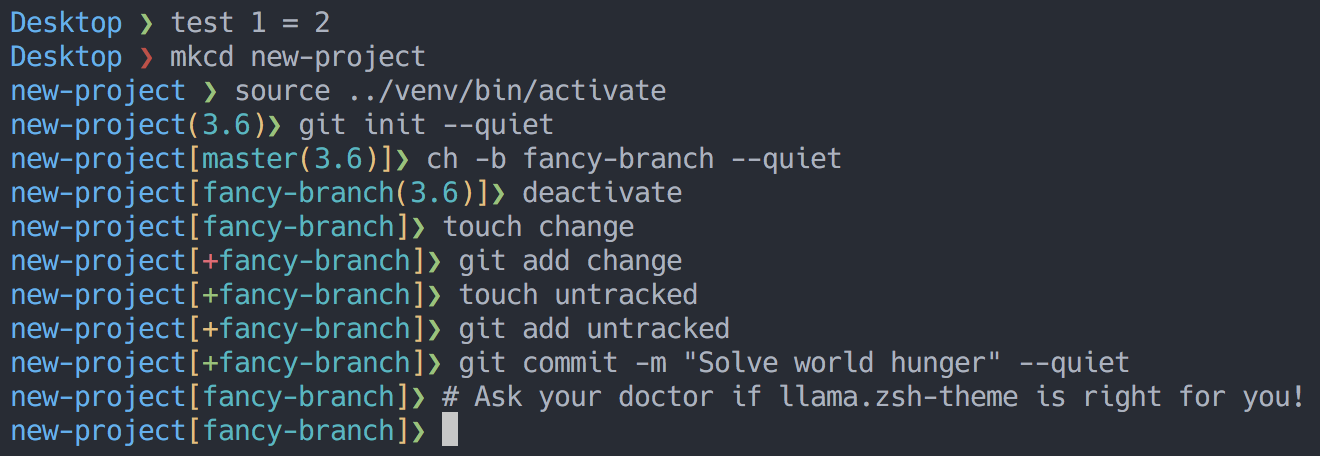The image size is (1320, 456).
Task: Click the first 'Desktop' directory label
Action: pyautogui.click(x=66, y=23)
